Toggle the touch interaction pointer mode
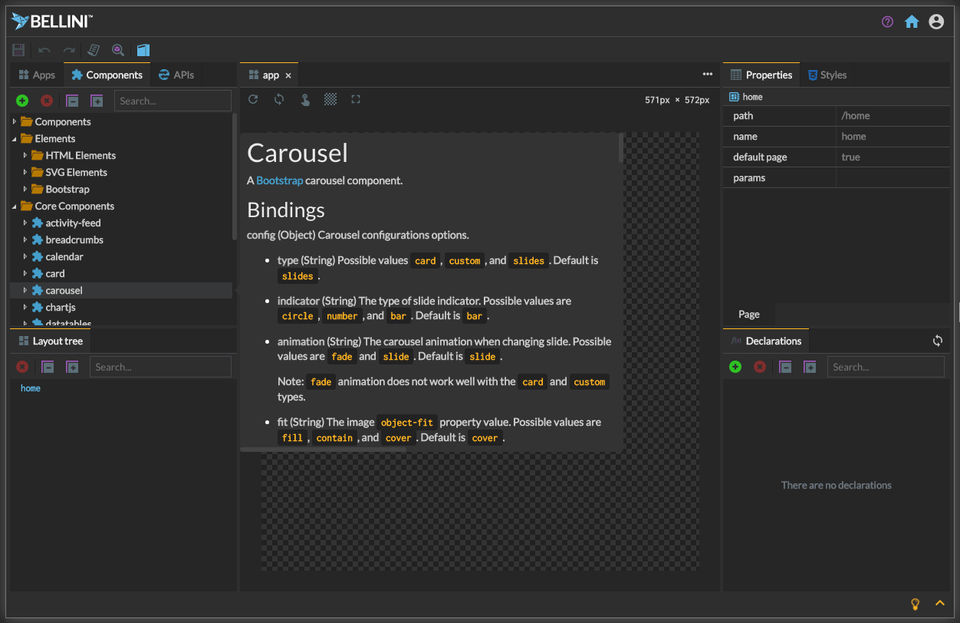Viewport: 960px width, 623px height. point(304,100)
